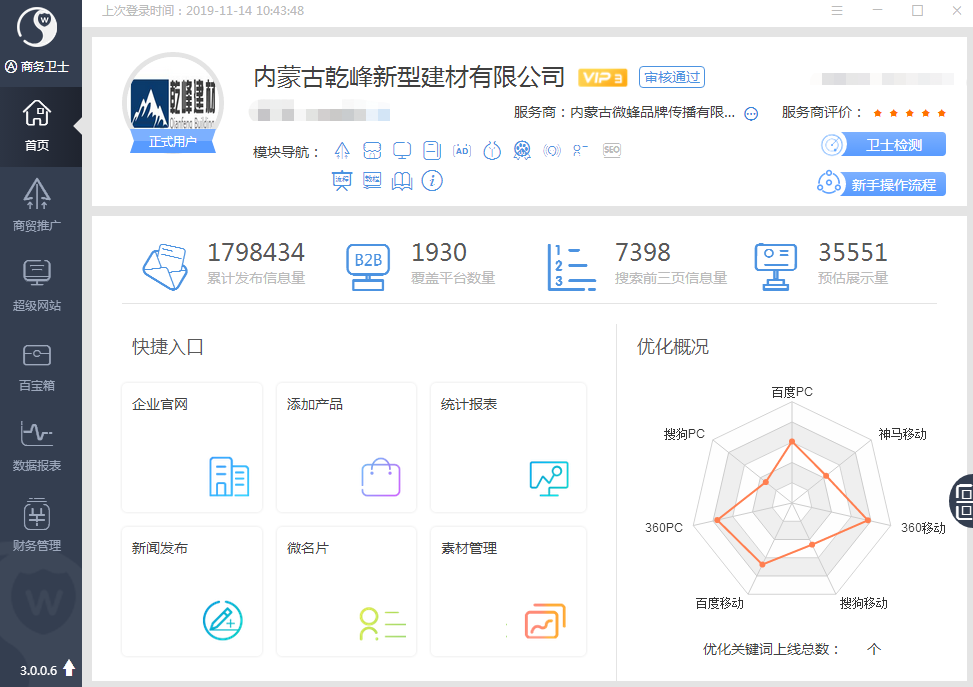Click the AD advertising module icon
Viewport: 973px width, 687px height.
(x=462, y=150)
